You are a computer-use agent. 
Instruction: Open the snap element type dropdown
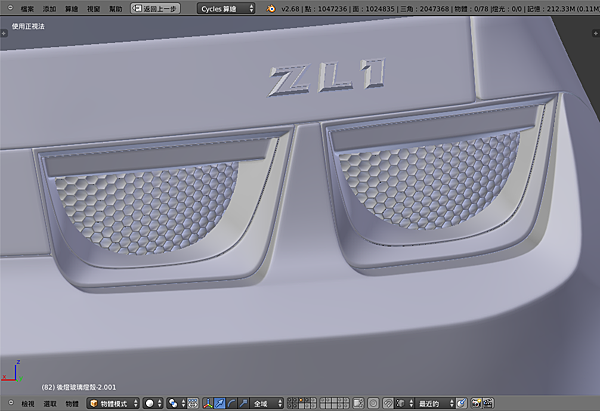(x=404, y=403)
